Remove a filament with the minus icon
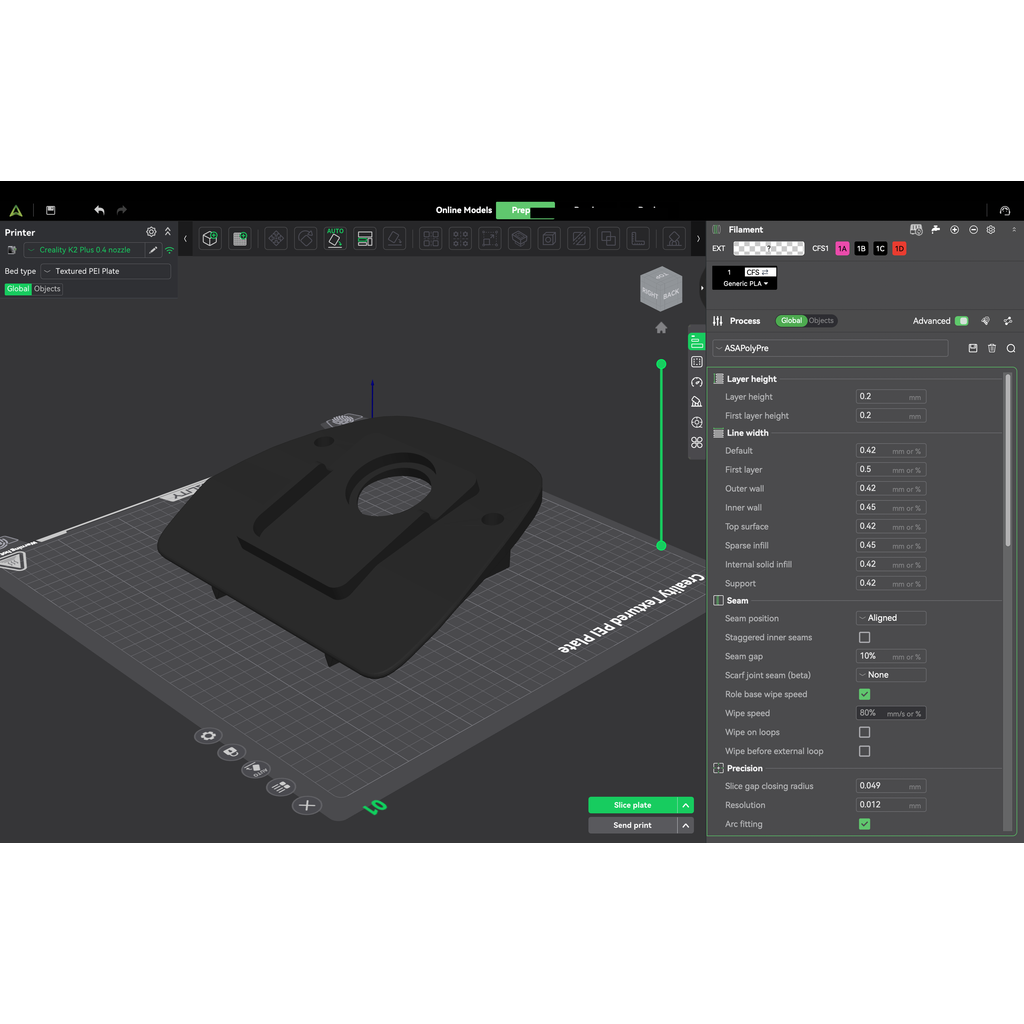The width and height of the screenshot is (1024, 1024). click(x=973, y=230)
